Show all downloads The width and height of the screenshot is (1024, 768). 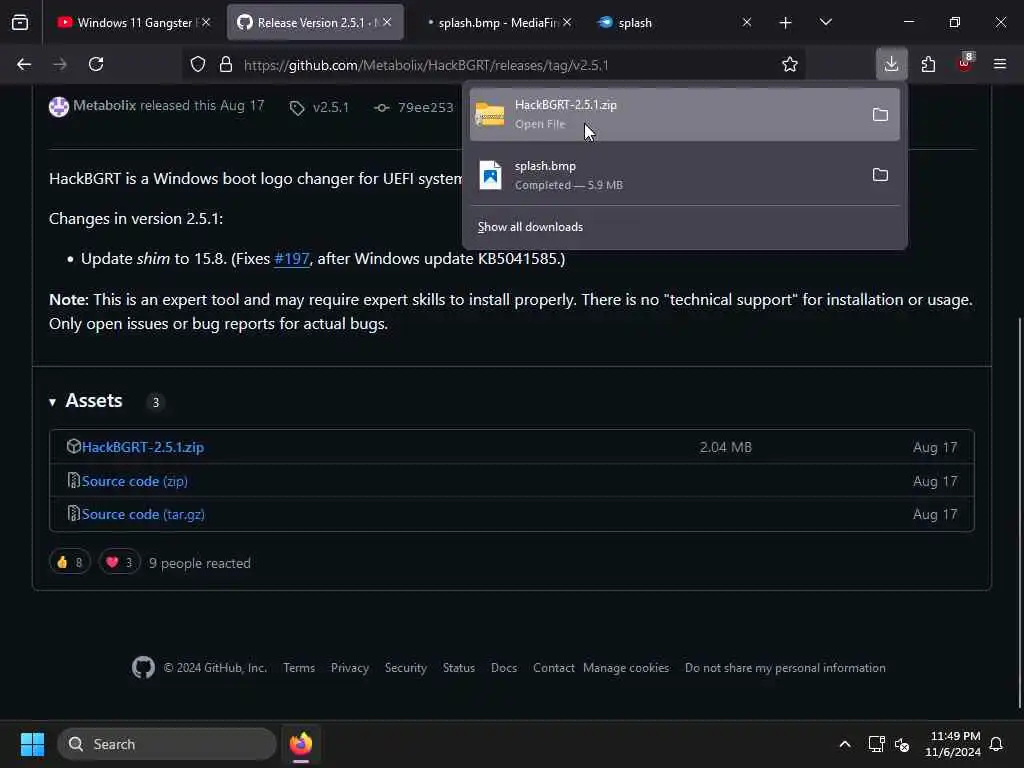pos(530,227)
